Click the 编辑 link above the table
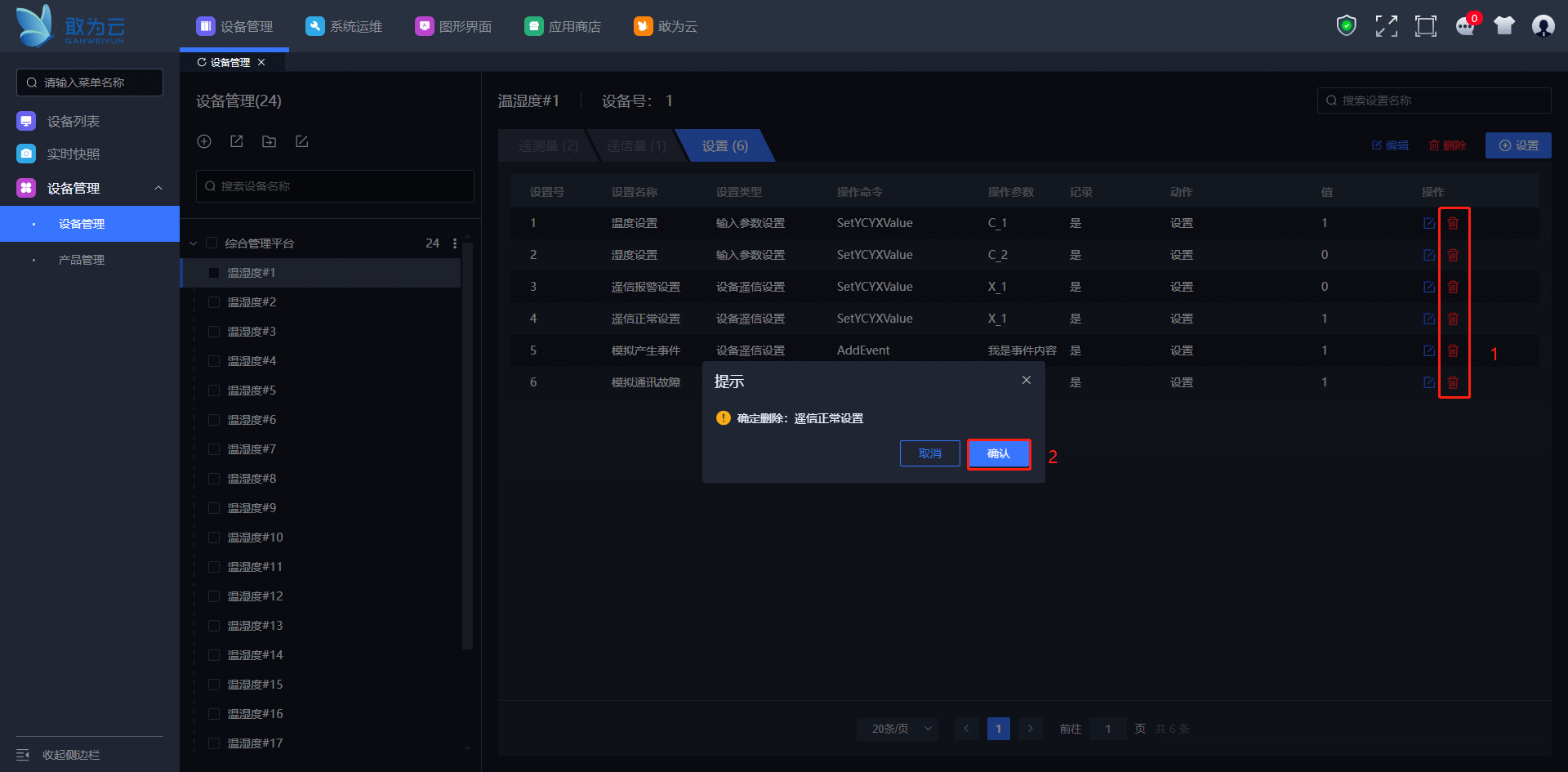Image resolution: width=1568 pixels, height=772 pixels. click(x=1390, y=145)
